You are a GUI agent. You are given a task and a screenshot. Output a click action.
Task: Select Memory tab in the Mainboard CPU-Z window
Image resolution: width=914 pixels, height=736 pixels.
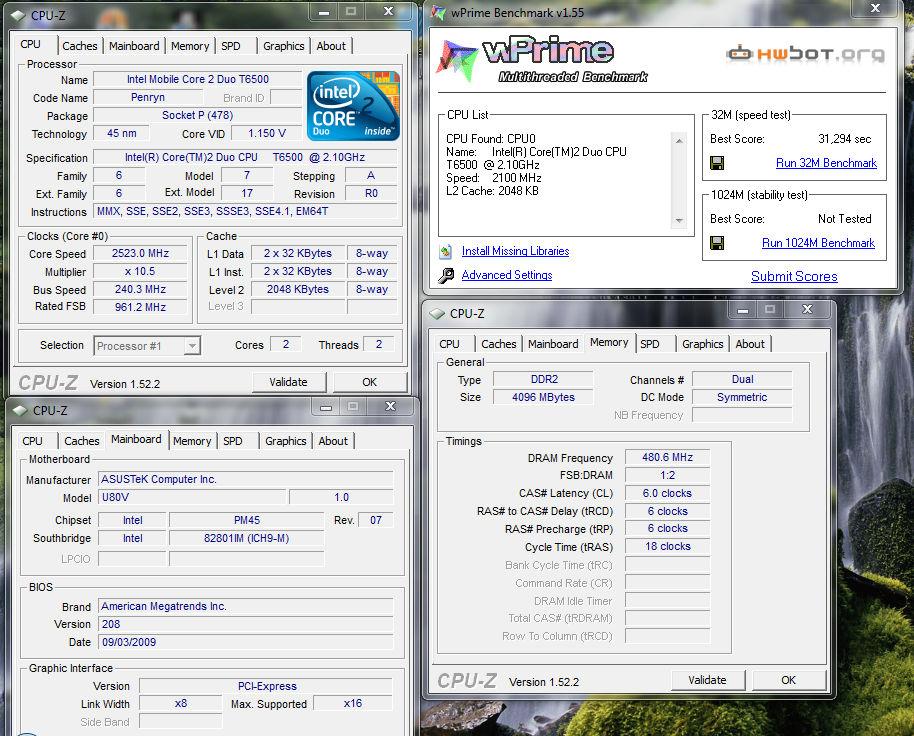192,441
